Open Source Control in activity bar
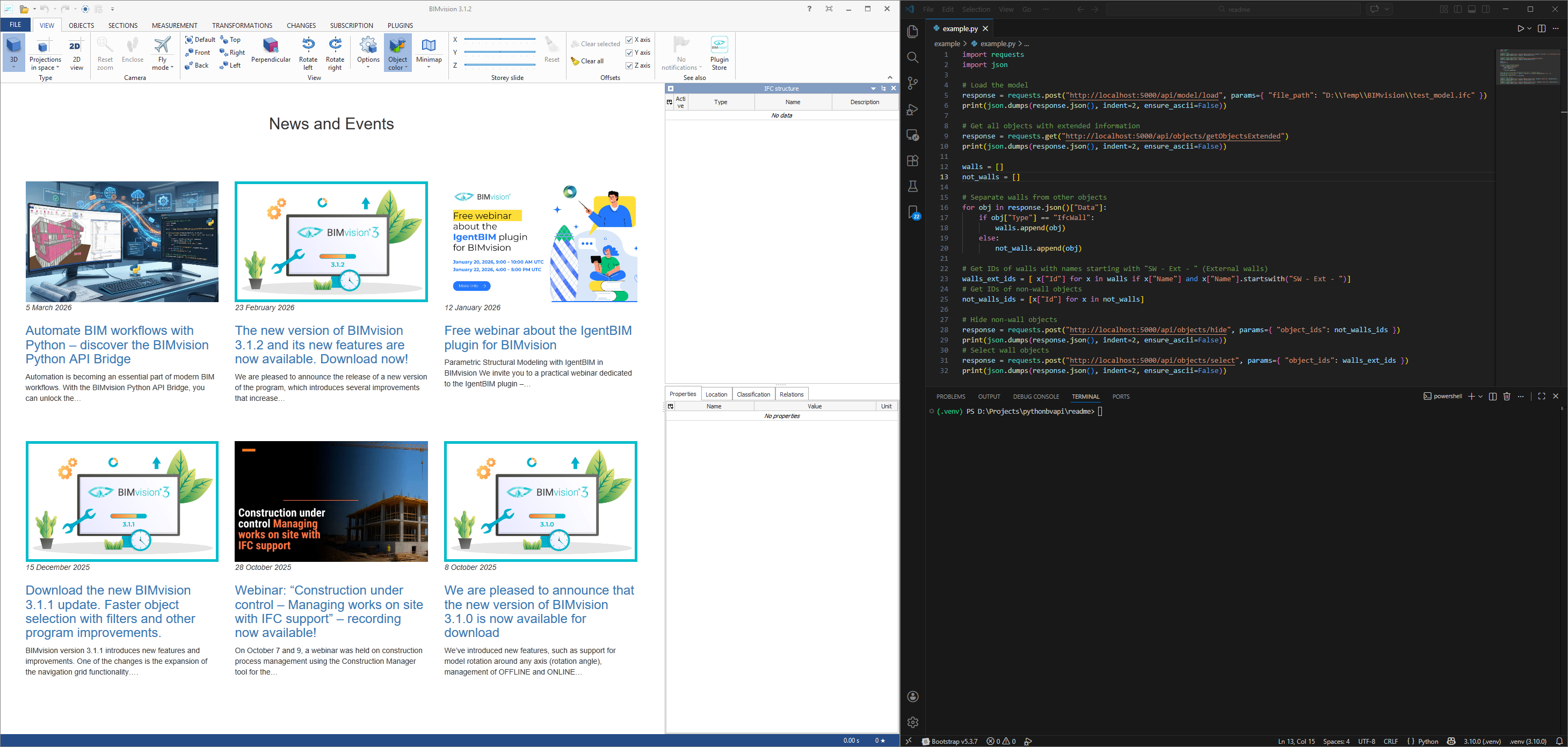 point(912,83)
